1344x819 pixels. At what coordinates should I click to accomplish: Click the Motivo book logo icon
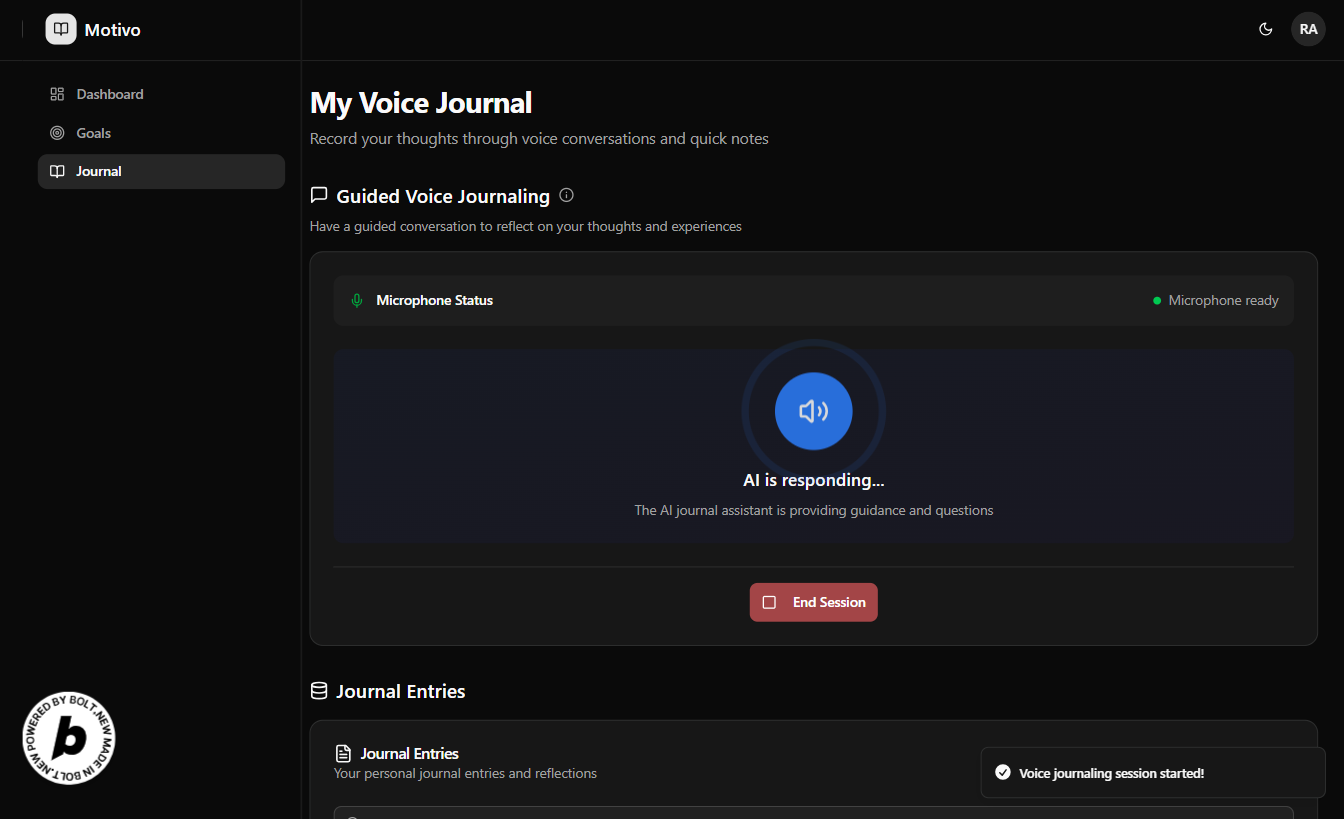(x=61, y=29)
